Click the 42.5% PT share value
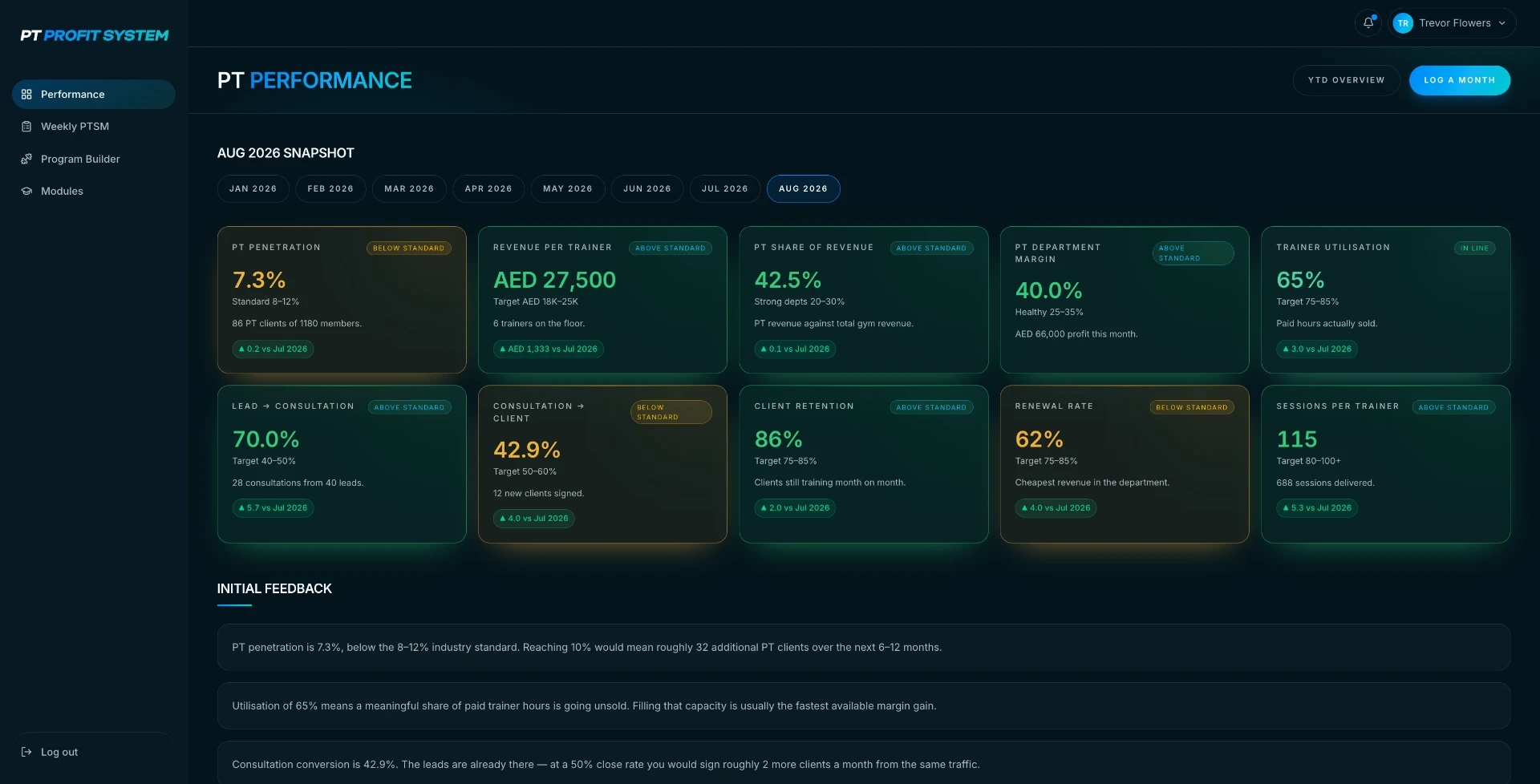This screenshot has width=1540, height=784. (788, 280)
